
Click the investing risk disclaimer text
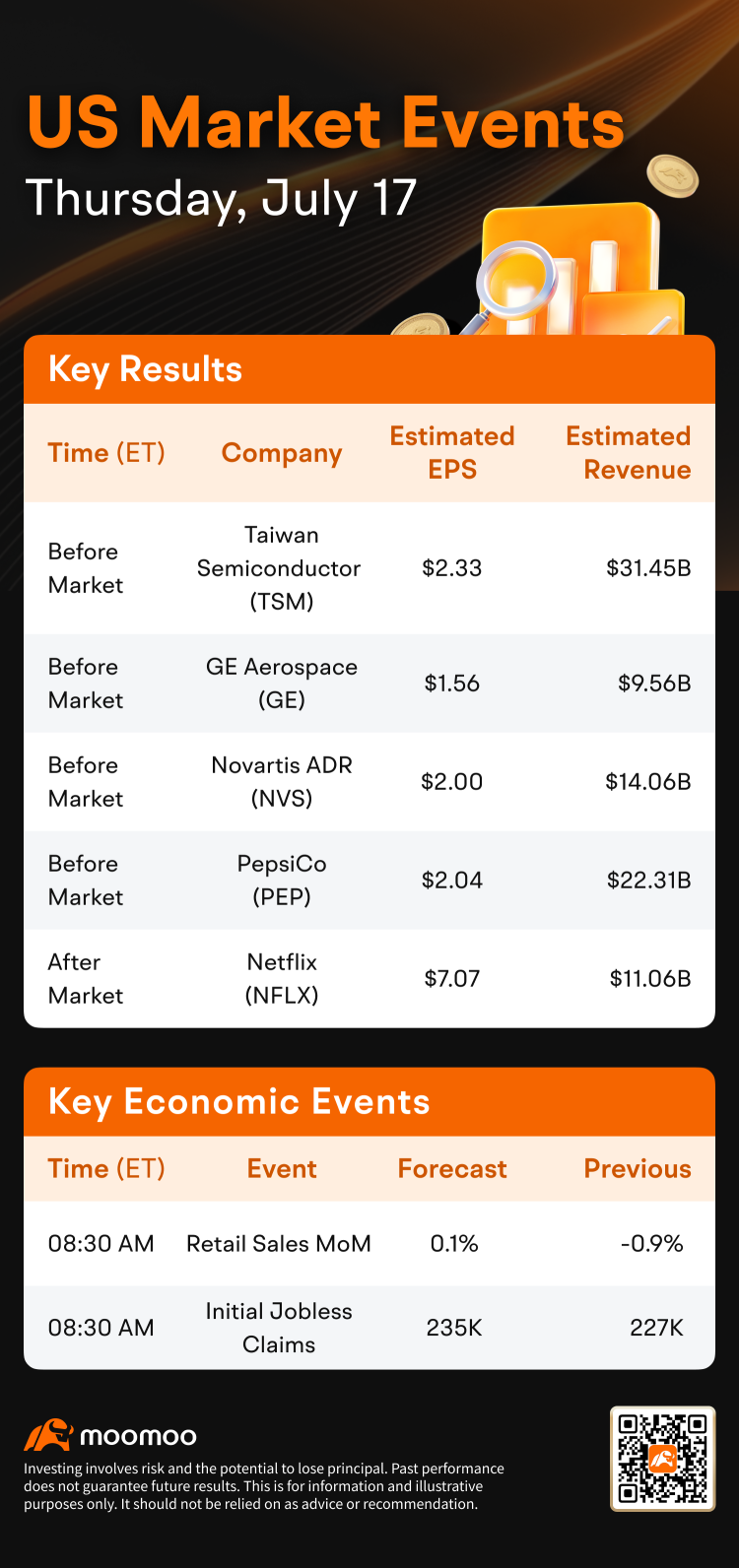click(264, 1486)
